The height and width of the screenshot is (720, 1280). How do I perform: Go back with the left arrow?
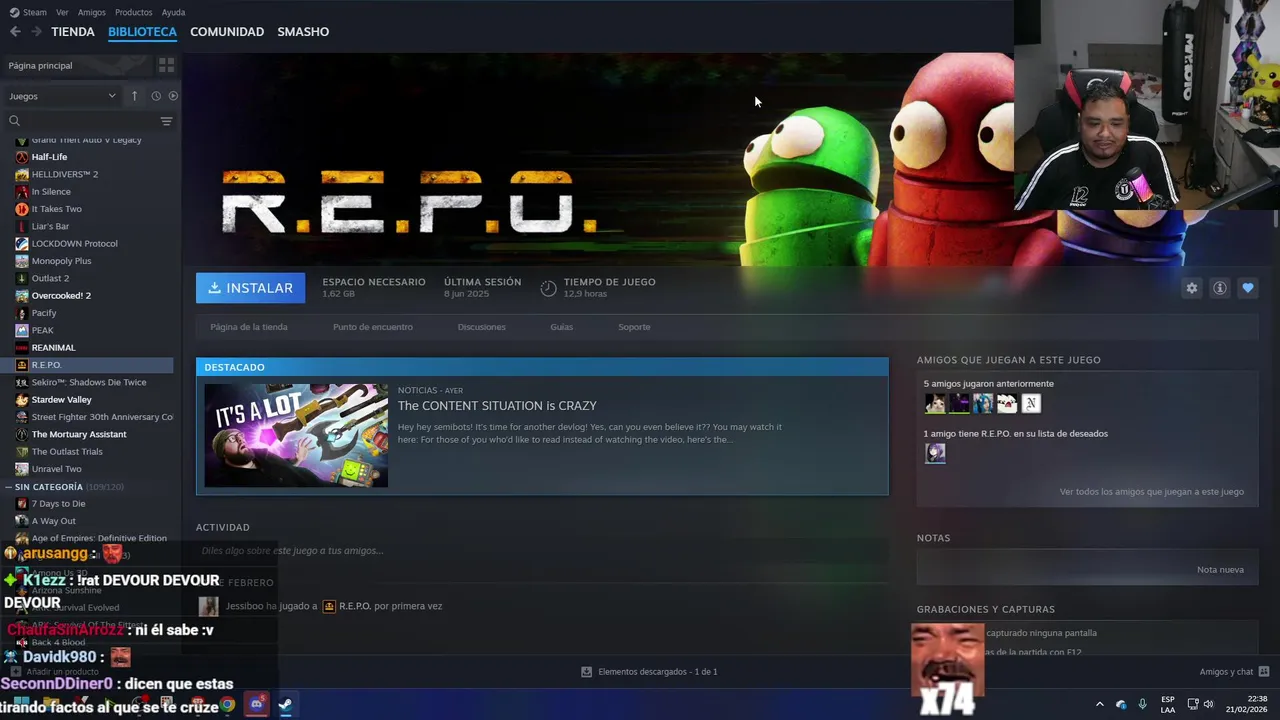pyautogui.click(x=15, y=32)
